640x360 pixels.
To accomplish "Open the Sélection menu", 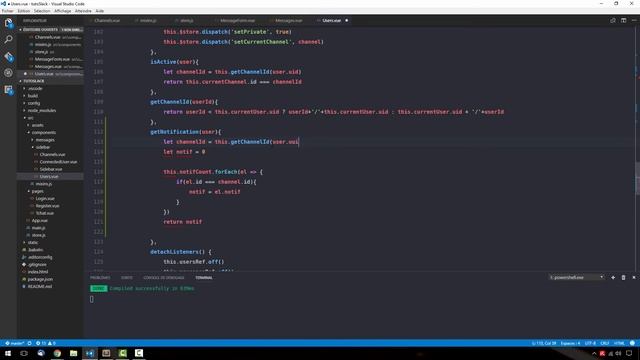I will coord(42,11).
